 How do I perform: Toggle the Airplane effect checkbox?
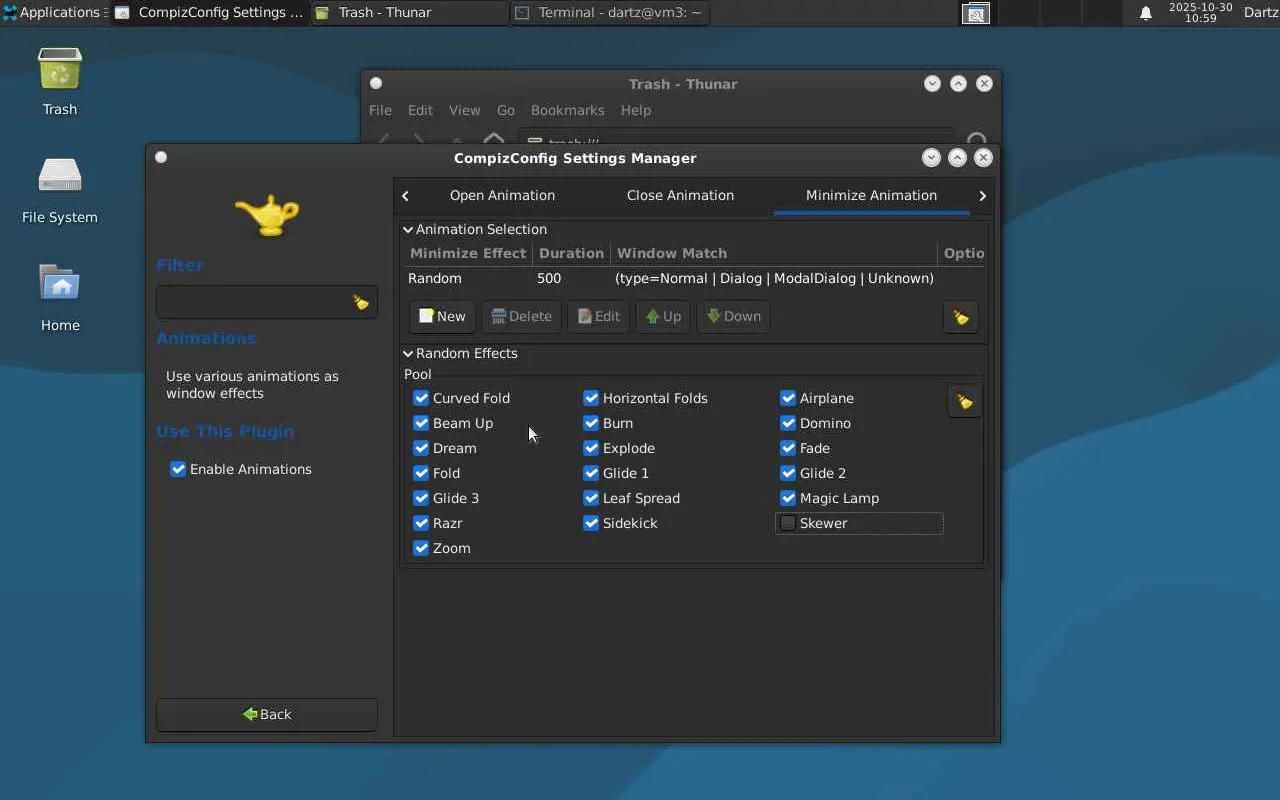(788, 398)
